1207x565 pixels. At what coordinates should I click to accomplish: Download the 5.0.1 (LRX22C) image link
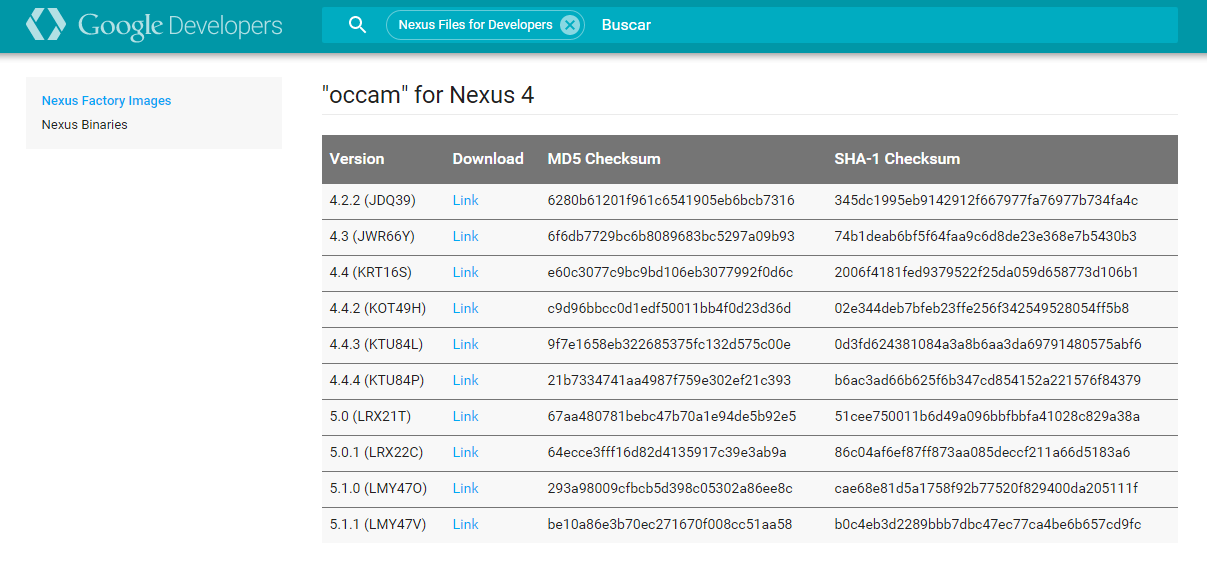pos(465,452)
